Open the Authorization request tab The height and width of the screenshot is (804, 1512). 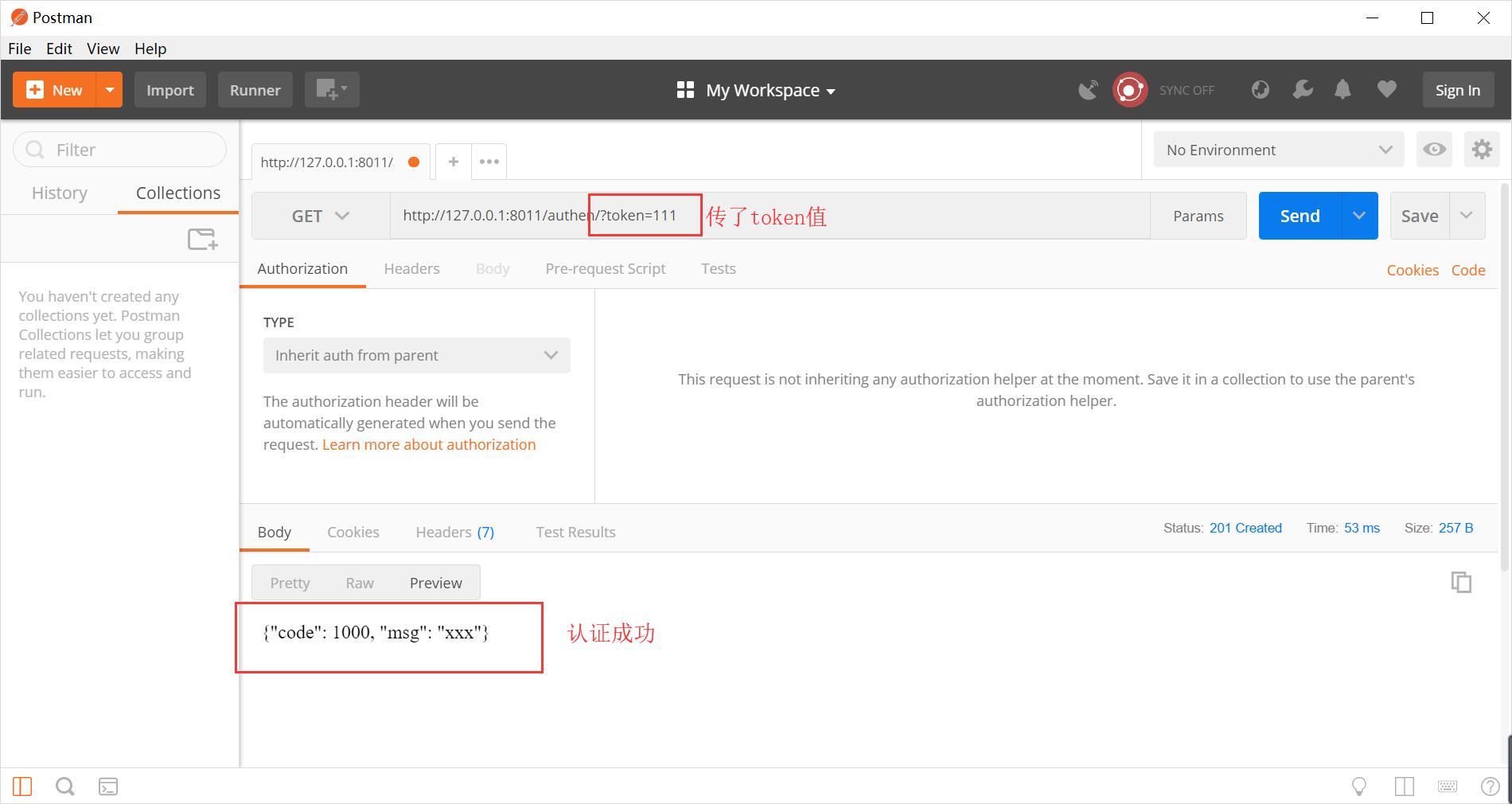302,268
